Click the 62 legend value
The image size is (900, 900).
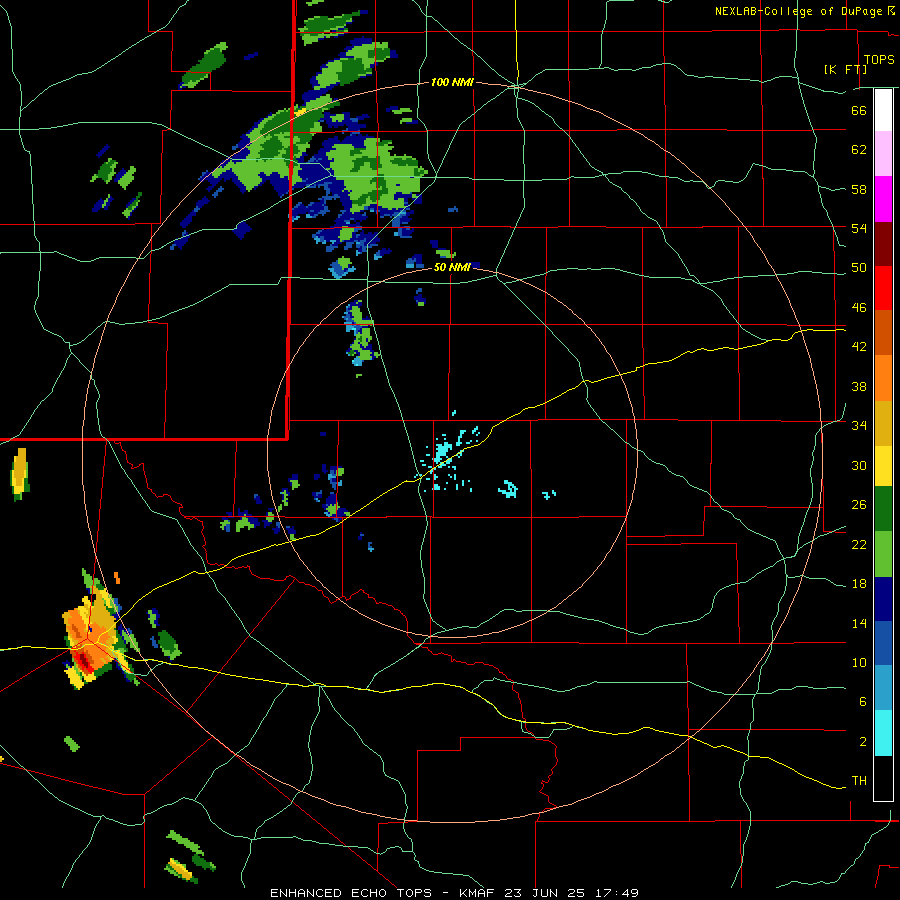[x=859, y=150]
